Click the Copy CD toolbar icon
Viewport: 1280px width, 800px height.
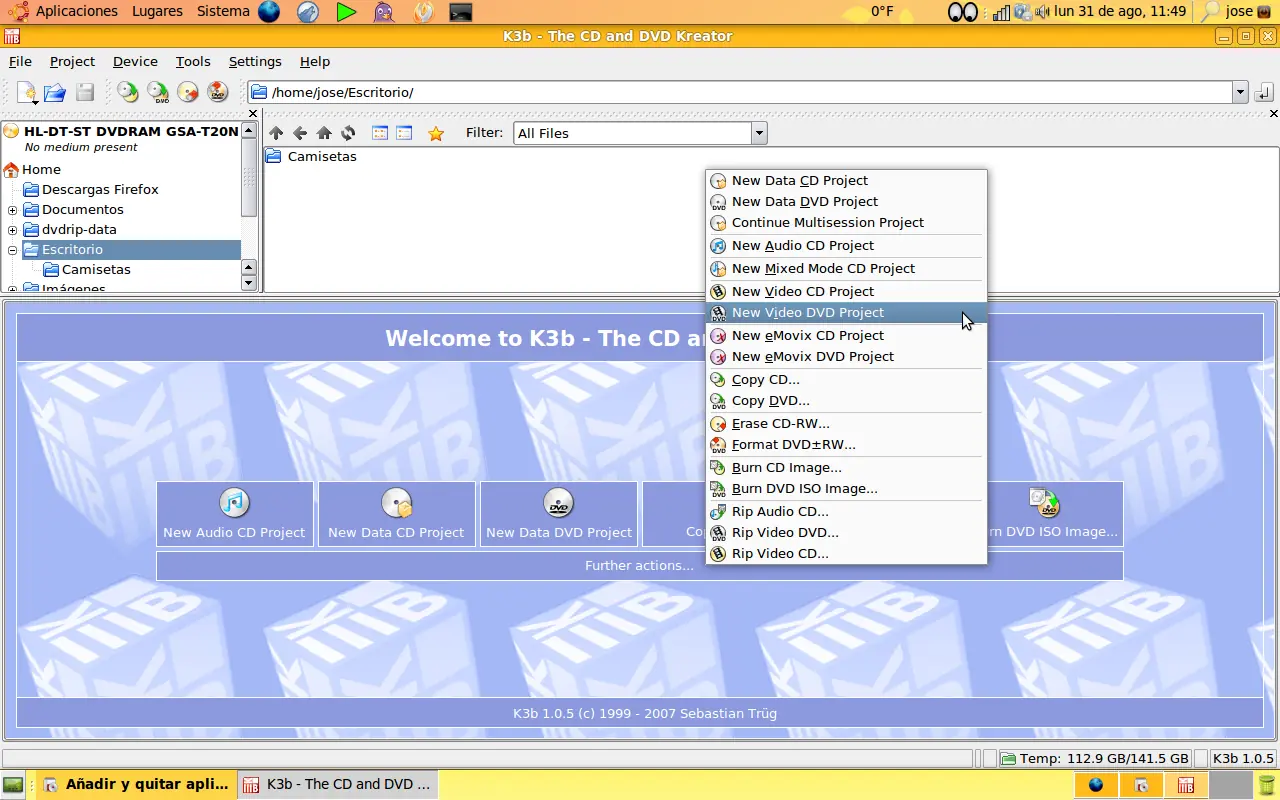click(128, 93)
